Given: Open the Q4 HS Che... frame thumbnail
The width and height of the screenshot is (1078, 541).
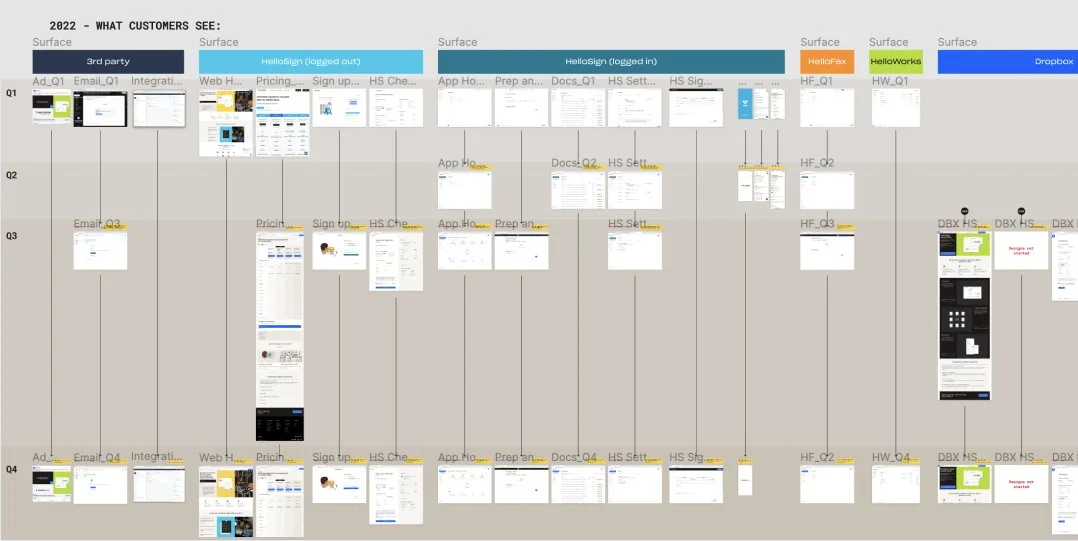Looking at the screenshot, I should pos(396,495).
